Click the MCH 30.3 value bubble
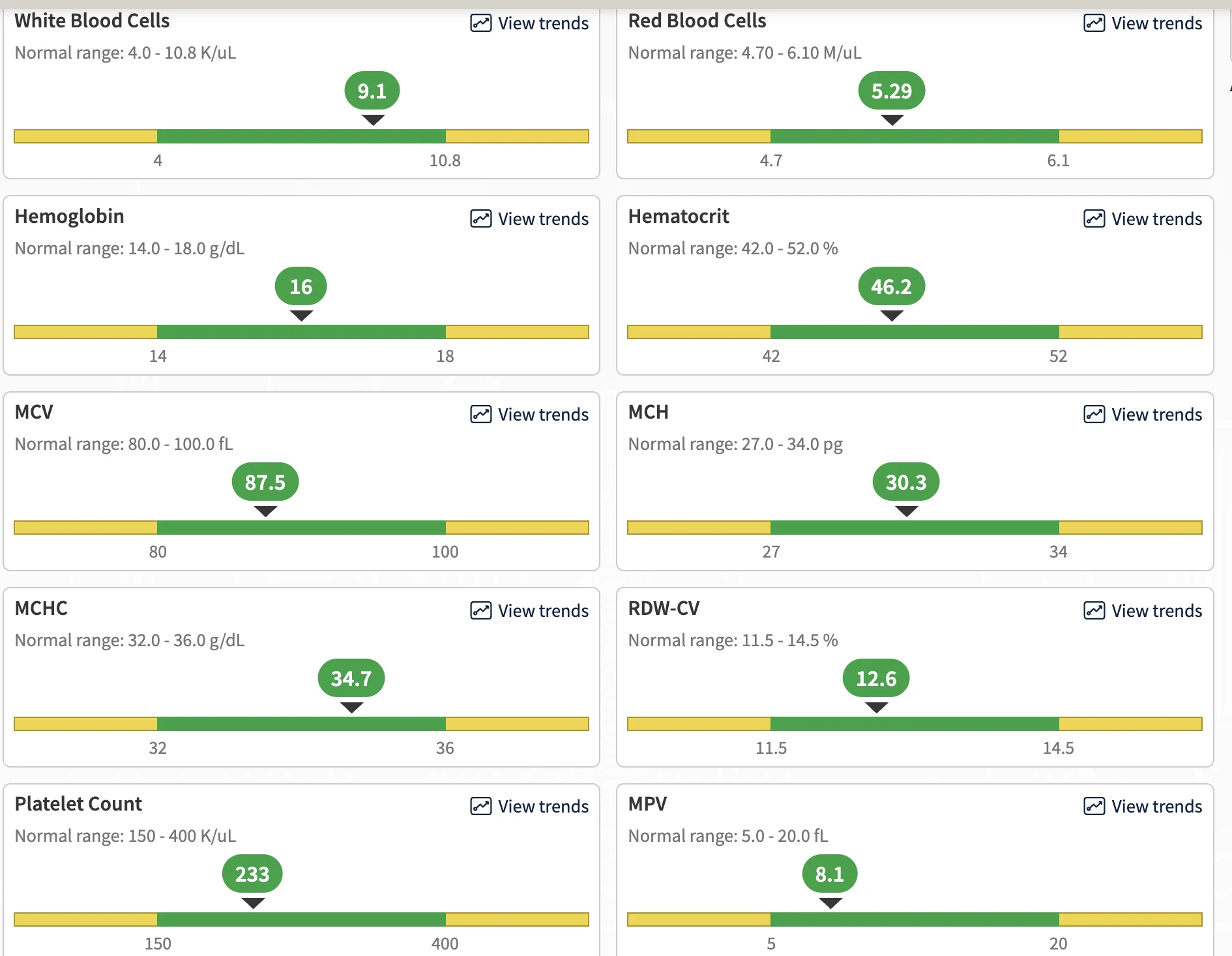 point(906,482)
